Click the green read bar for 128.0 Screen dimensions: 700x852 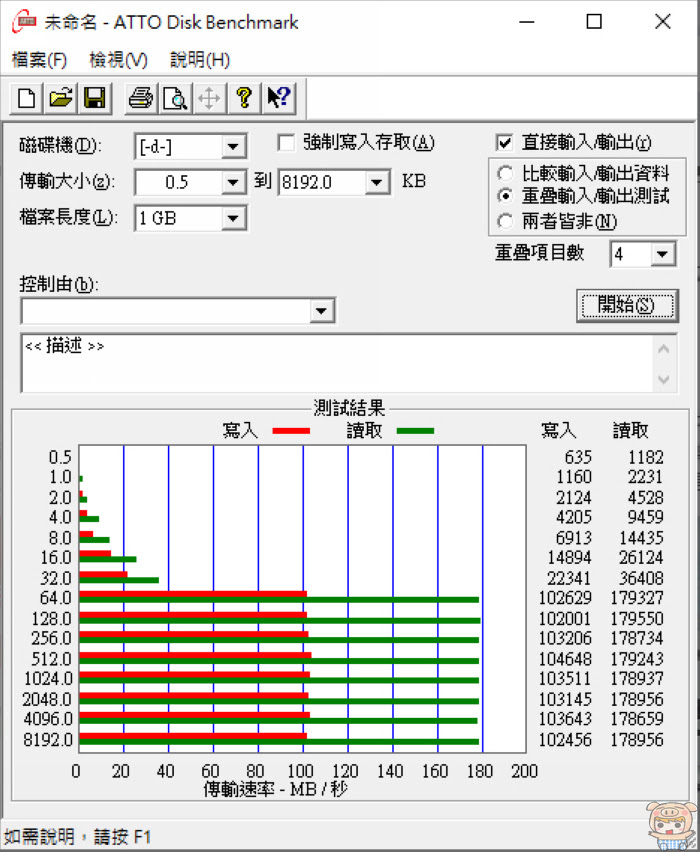point(280,621)
